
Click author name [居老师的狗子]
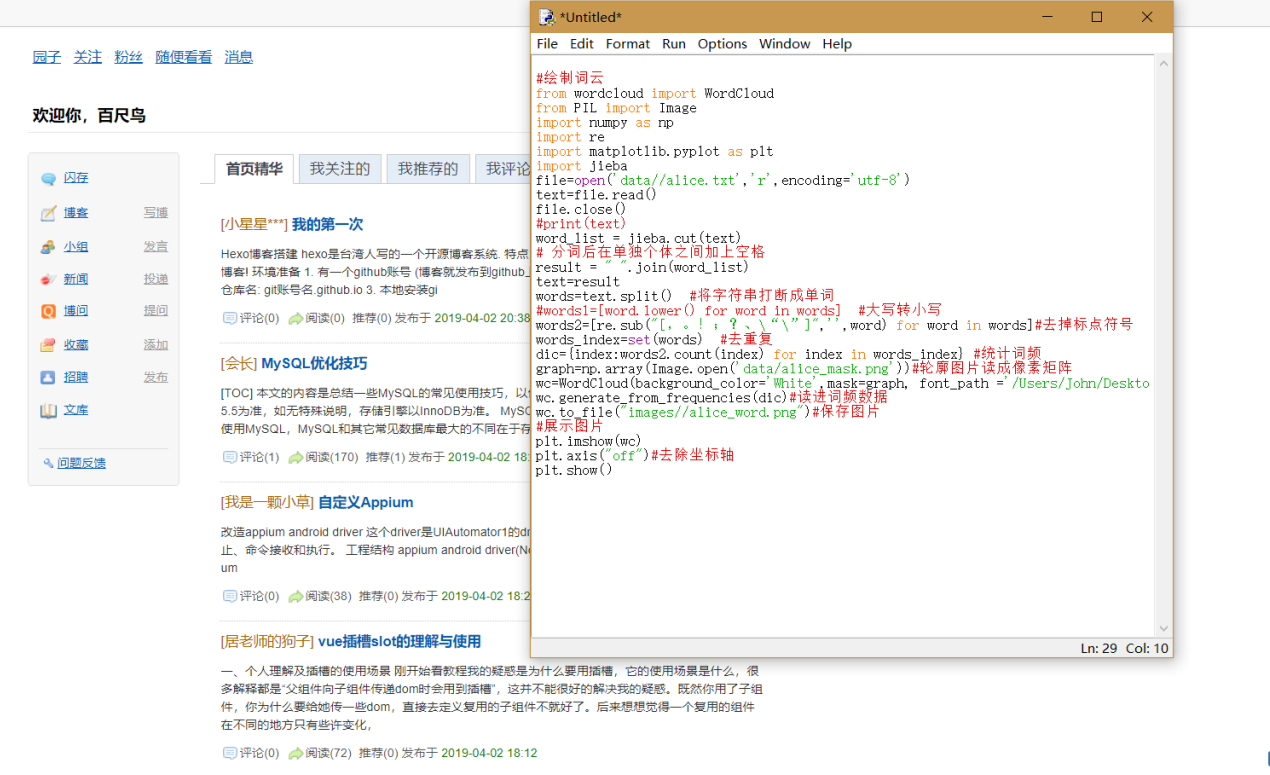pyautogui.click(x=267, y=641)
